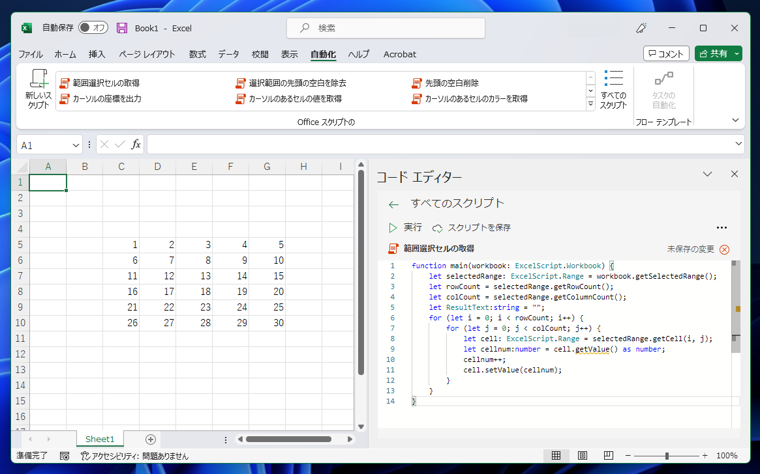Close the コード エディター pane
The width and height of the screenshot is (760, 474).
click(x=734, y=174)
